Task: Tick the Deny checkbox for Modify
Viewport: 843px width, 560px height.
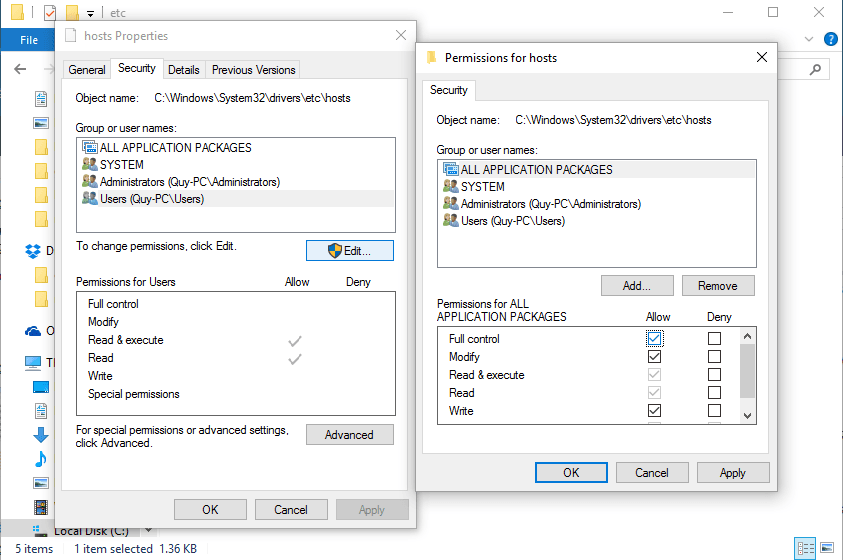Action: [714, 357]
